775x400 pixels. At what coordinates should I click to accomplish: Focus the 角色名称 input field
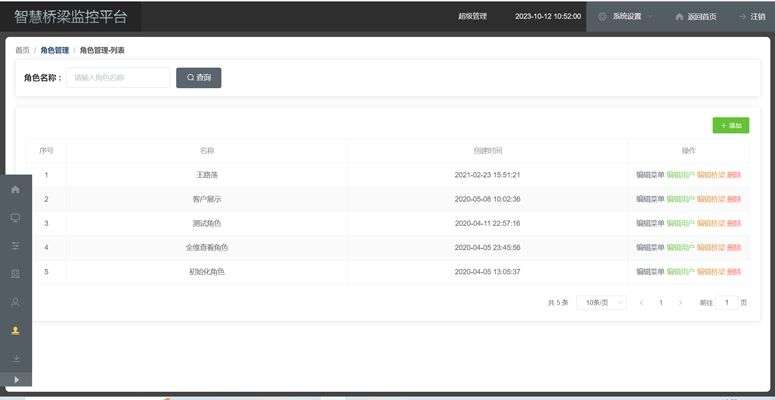coord(118,78)
